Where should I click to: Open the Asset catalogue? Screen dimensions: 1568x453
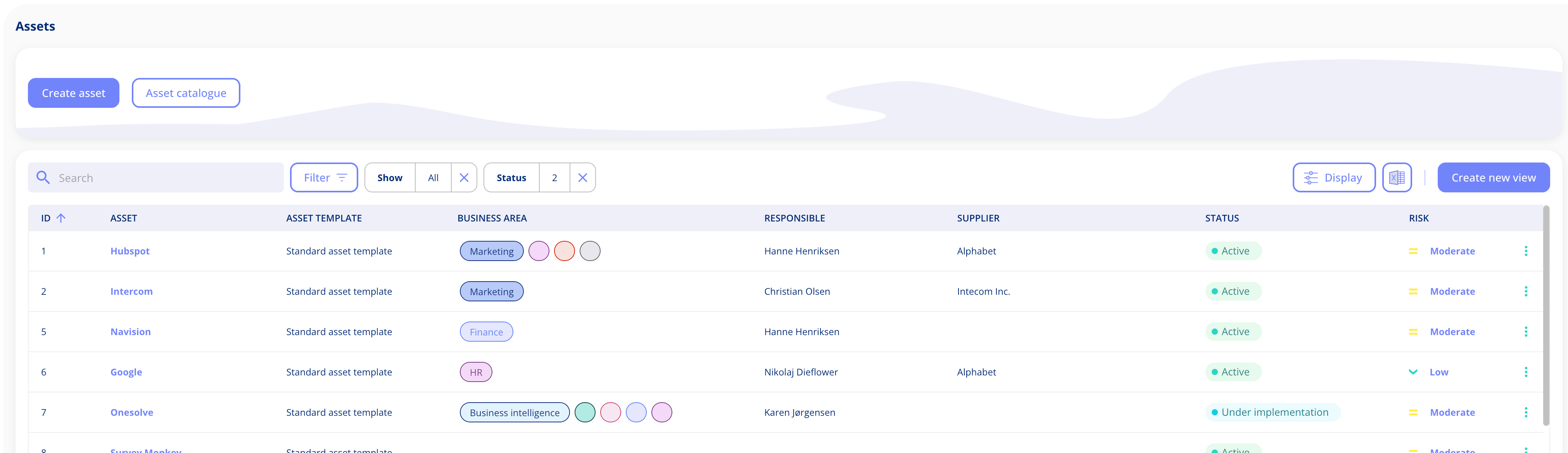click(x=186, y=93)
